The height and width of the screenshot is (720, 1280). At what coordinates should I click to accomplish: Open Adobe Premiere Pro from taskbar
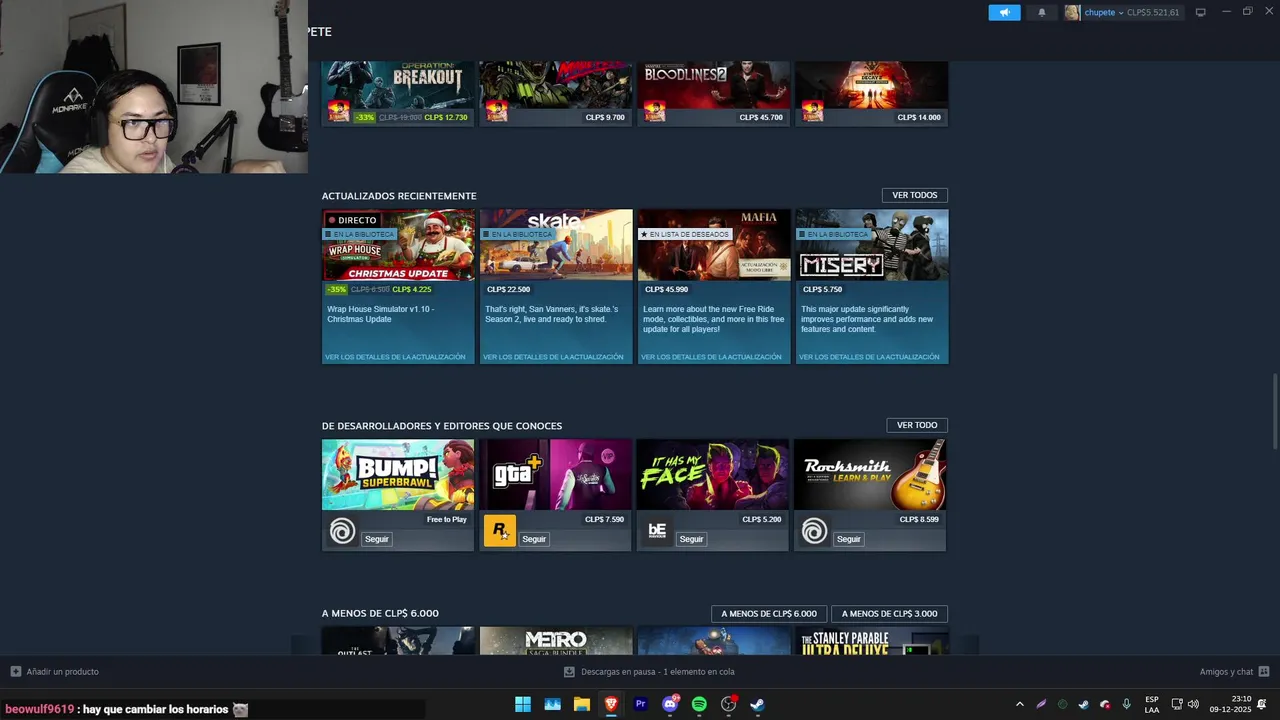click(640, 704)
